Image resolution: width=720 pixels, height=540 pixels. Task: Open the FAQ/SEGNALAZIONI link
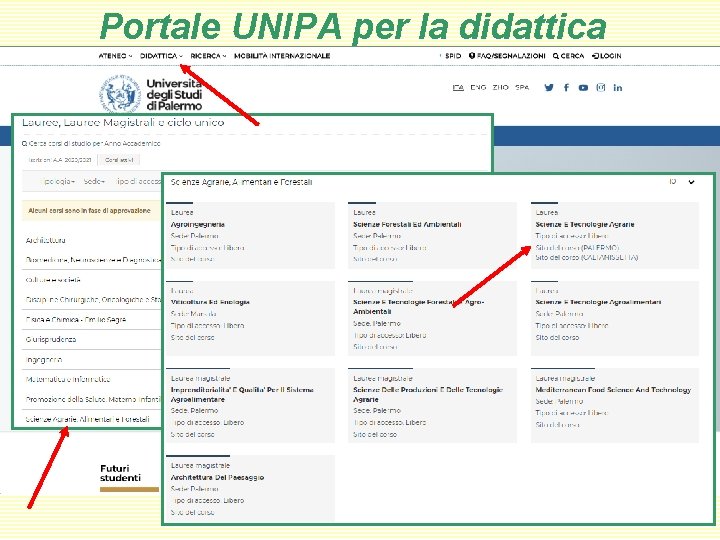[507, 56]
